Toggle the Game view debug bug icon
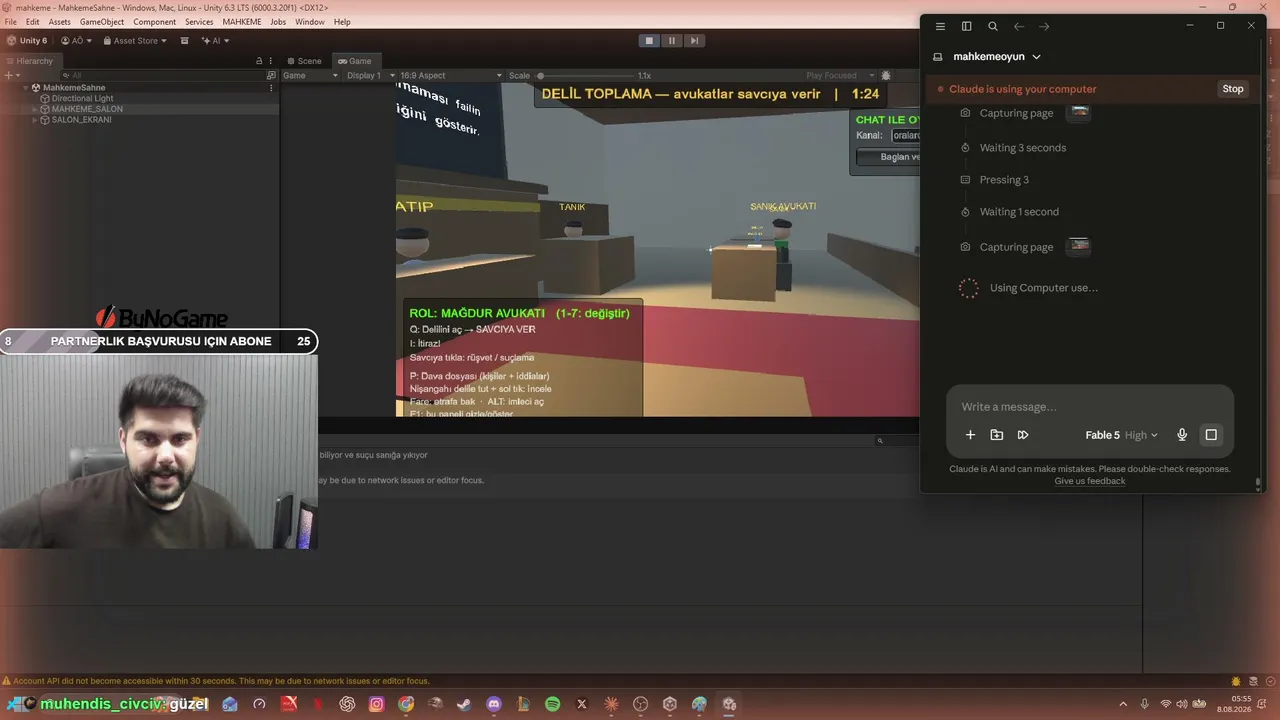 tap(886, 75)
